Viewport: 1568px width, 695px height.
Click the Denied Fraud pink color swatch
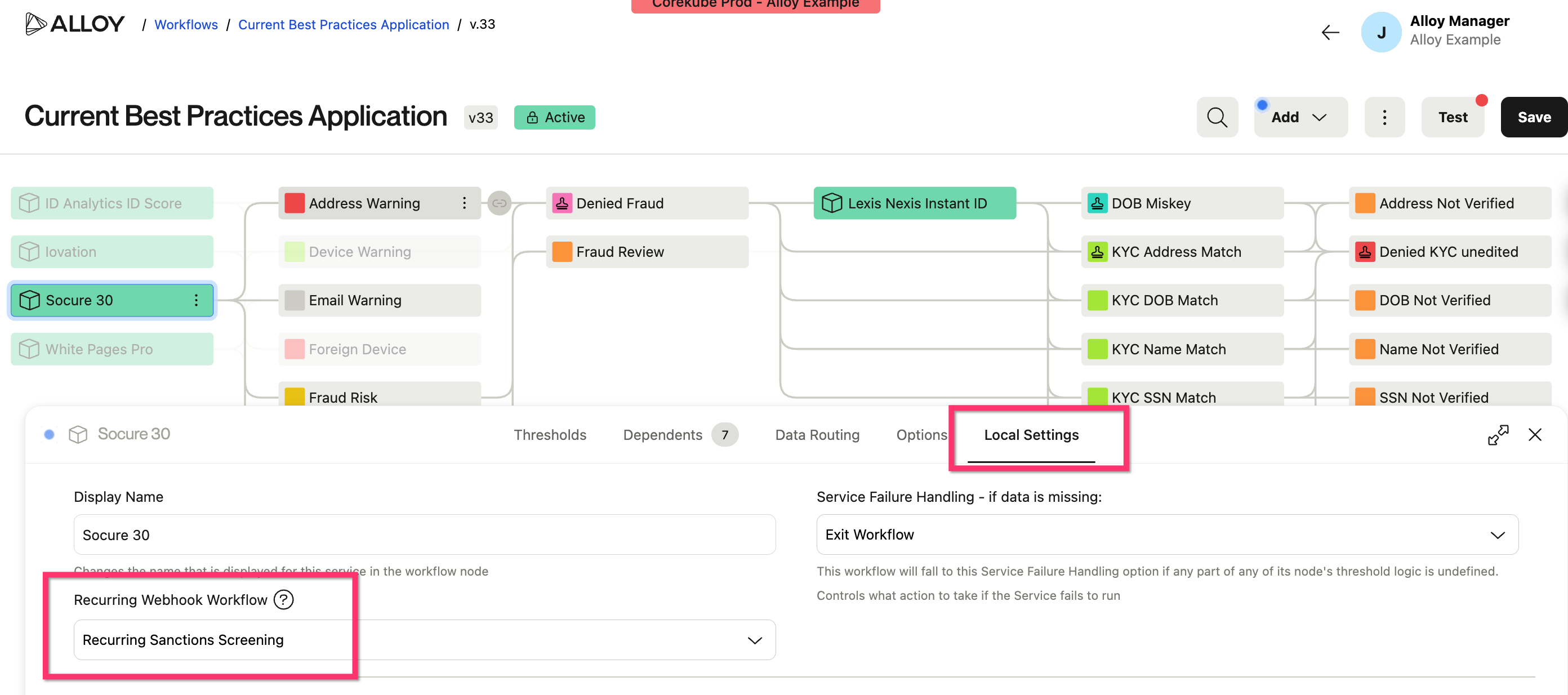[562, 203]
